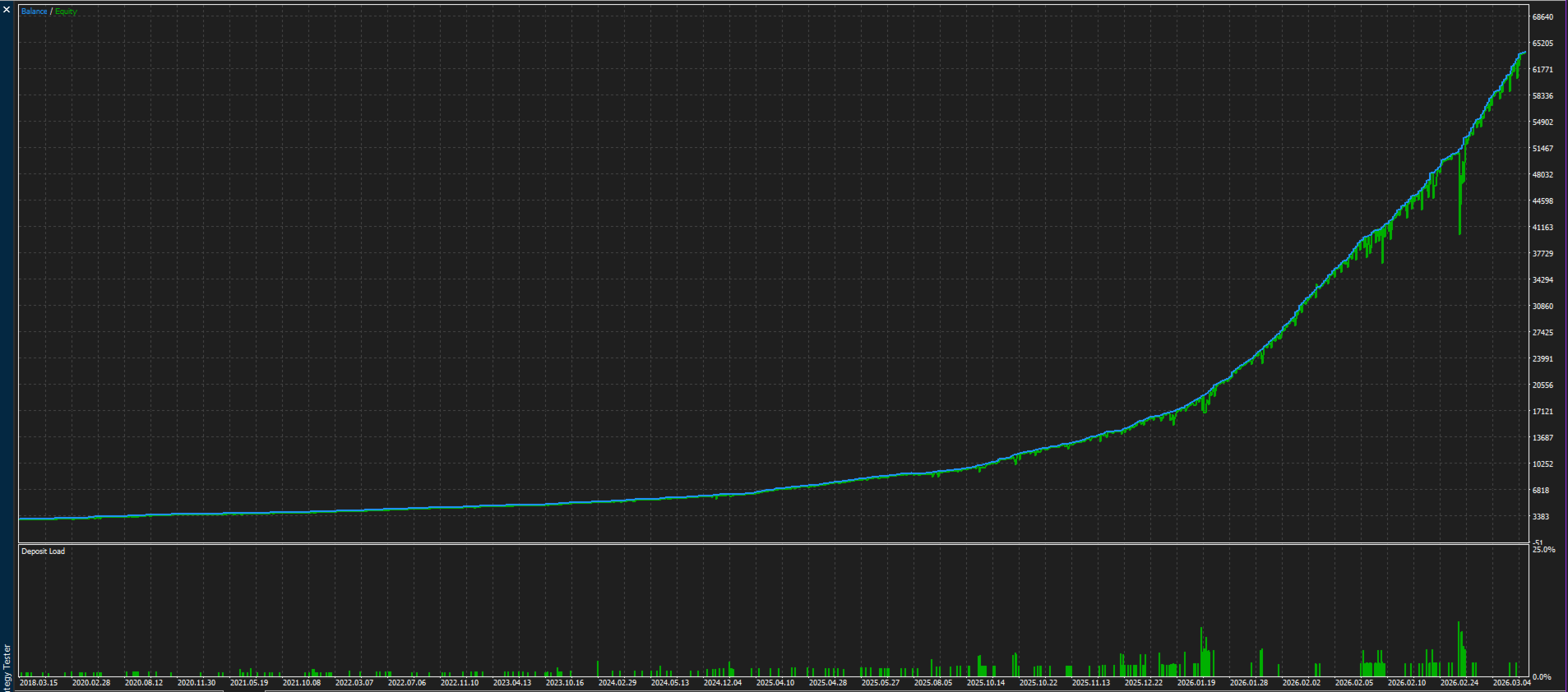Click the 2026.01.19 date on the time axis
1568x692 pixels.
point(1196,683)
